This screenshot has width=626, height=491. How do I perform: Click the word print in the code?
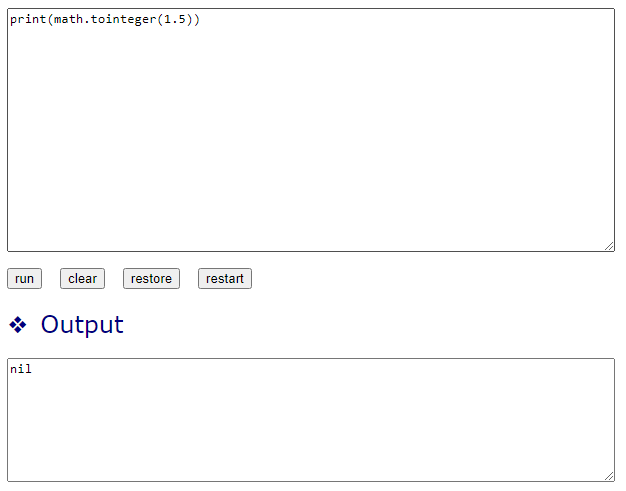[28, 20]
